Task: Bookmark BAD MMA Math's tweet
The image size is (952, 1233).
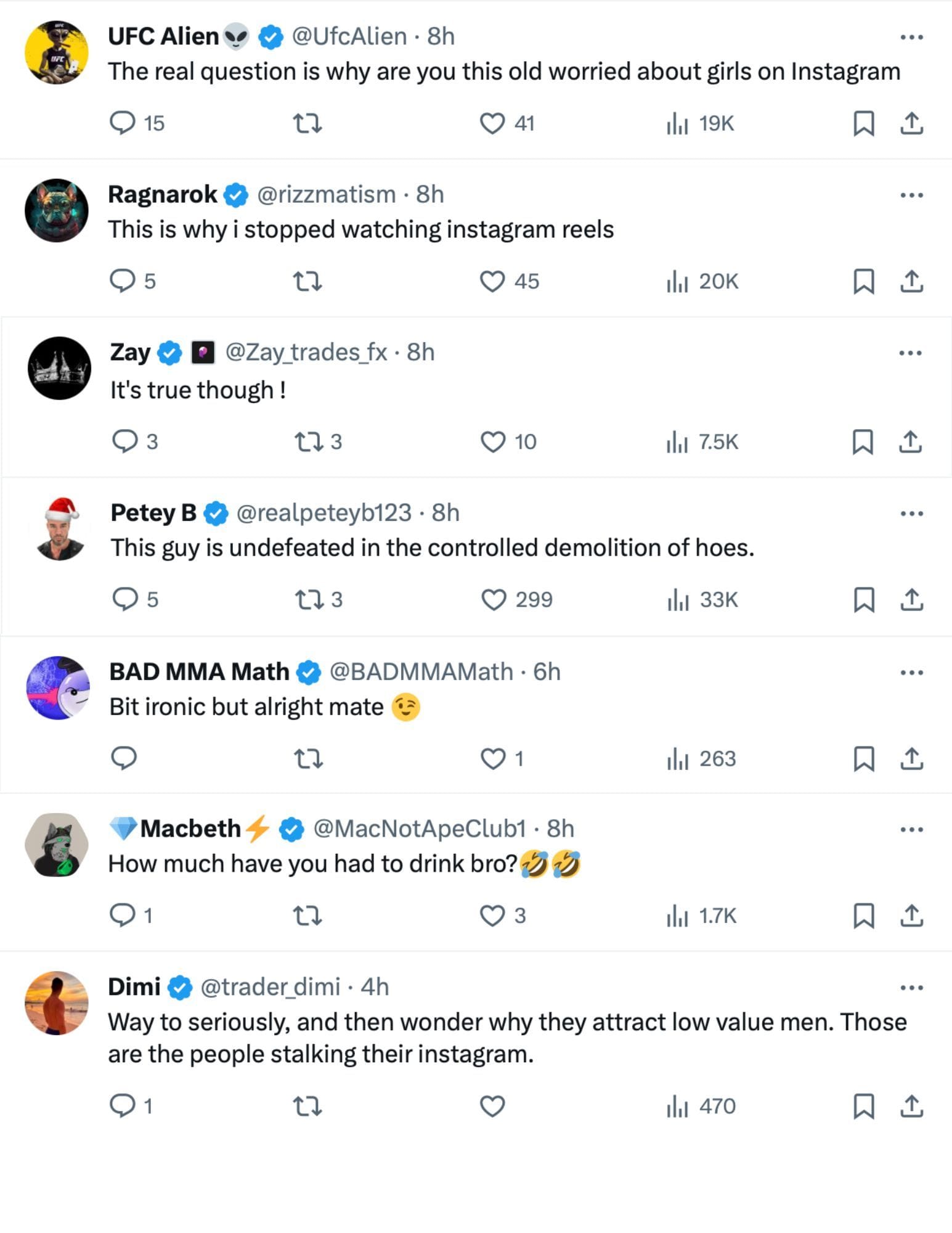Action: click(x=863, y=759)
